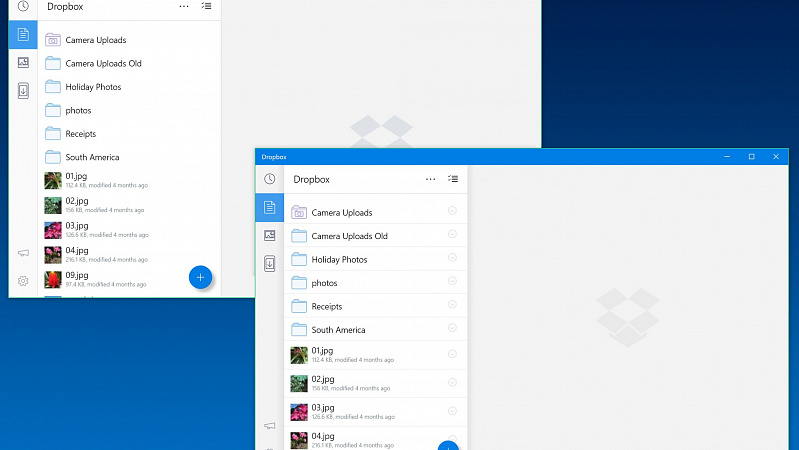The width and height of the screenshot is (799, 450).
Task: Click feedback megaphone icon in back window
Action: (x=23, y=253)
